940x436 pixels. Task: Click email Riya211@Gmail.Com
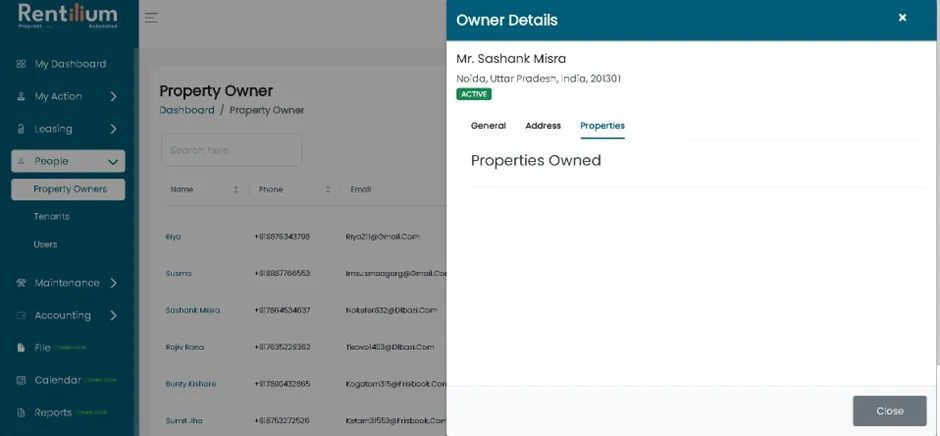tap(382, 237)
